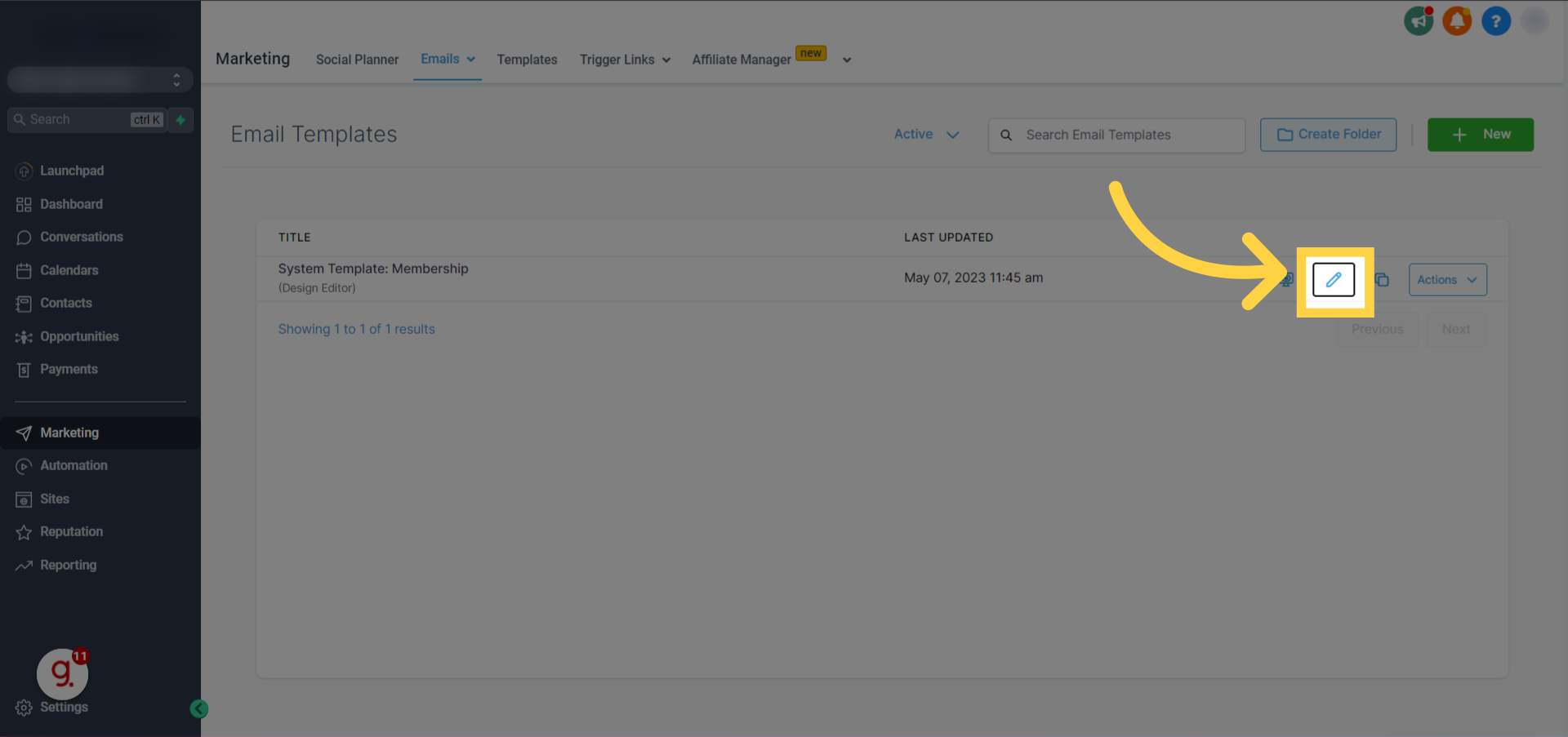1568x737 pixels.
Task: Open the Affiliate Manager tab
Action: [742, 60]
